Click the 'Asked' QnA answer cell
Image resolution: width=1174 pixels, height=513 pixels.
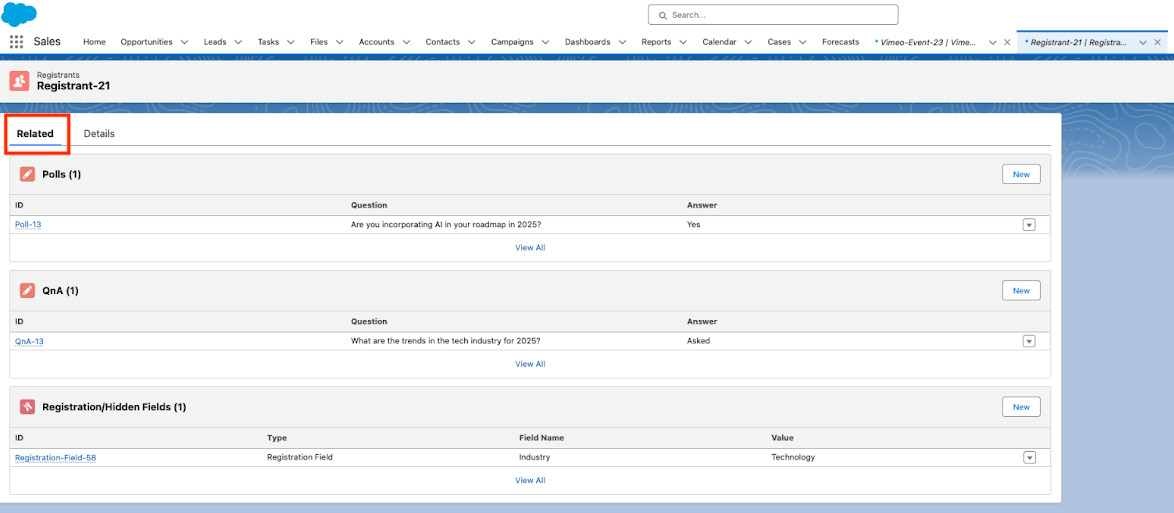tap(699, 341)
